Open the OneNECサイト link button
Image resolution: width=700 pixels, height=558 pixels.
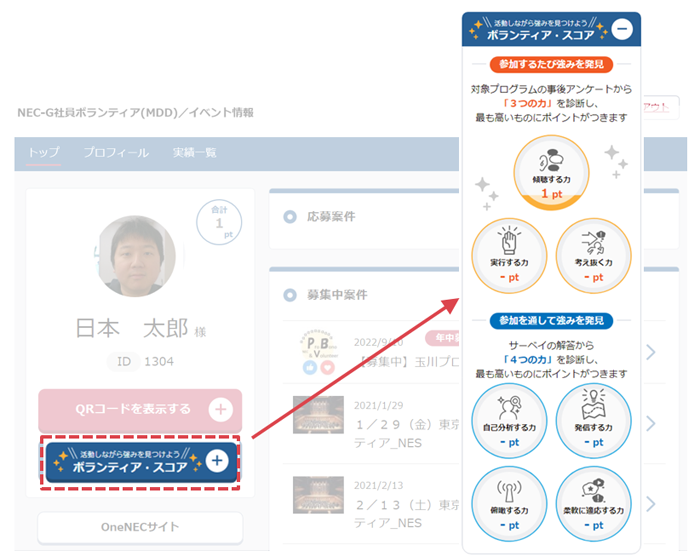click(140, 528)
